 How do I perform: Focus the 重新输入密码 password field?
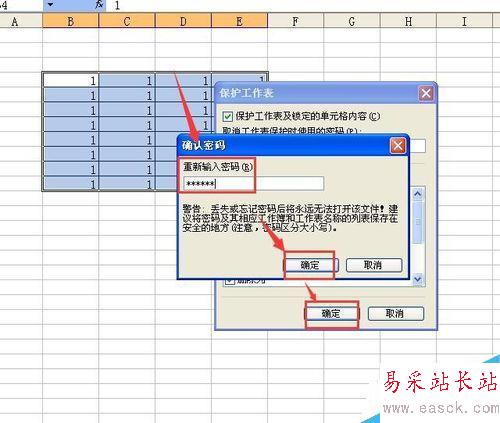point(253,184)
